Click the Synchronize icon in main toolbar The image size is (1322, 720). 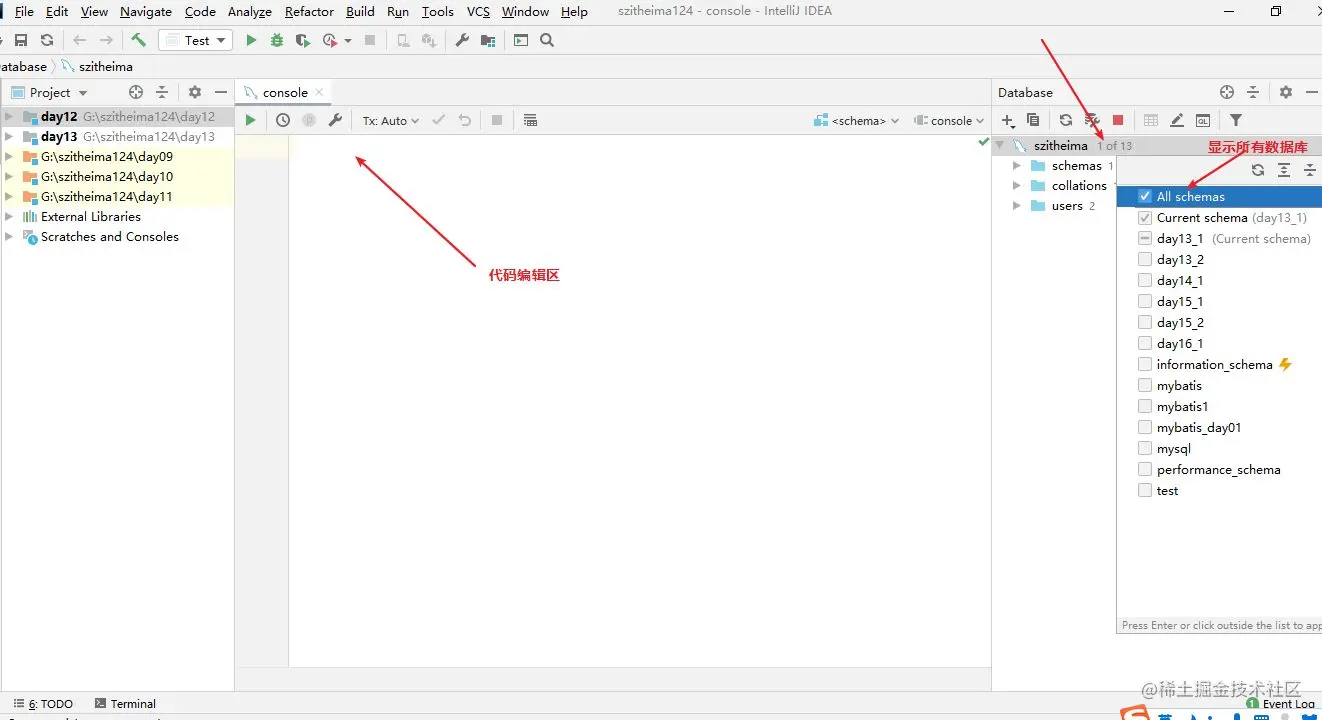(x=47, y=40)
